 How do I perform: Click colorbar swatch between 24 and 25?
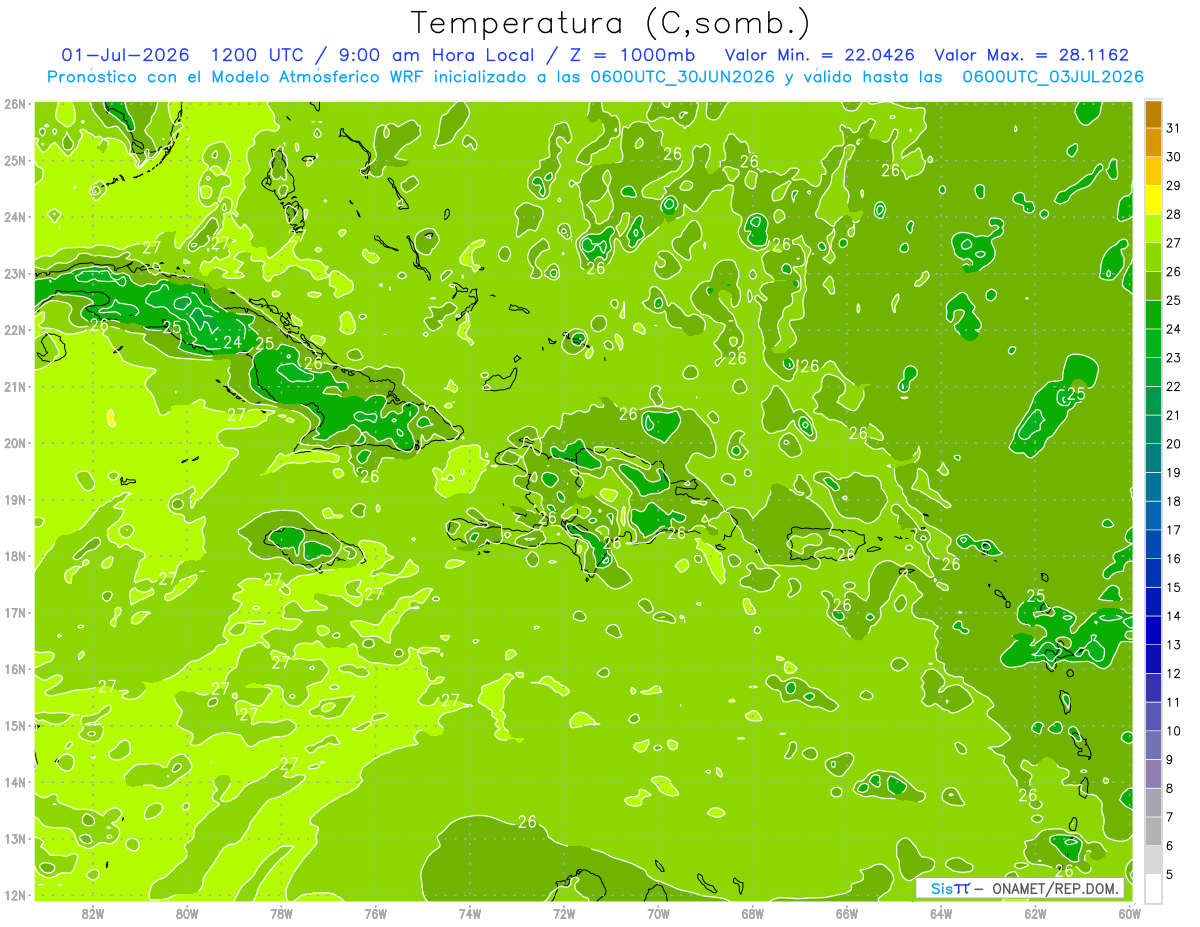coord(1153,314)
